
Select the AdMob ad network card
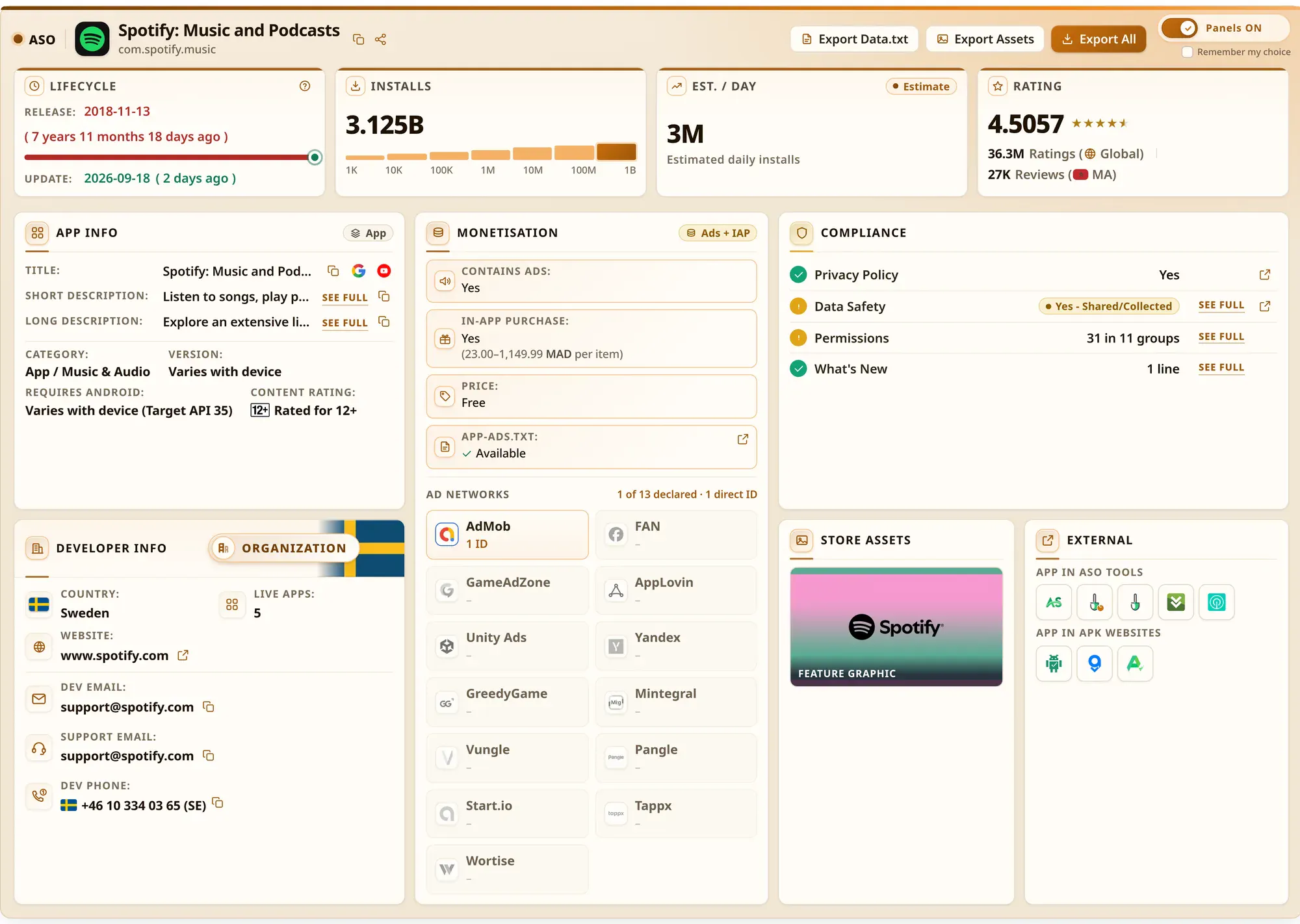(x=507, y=535)
